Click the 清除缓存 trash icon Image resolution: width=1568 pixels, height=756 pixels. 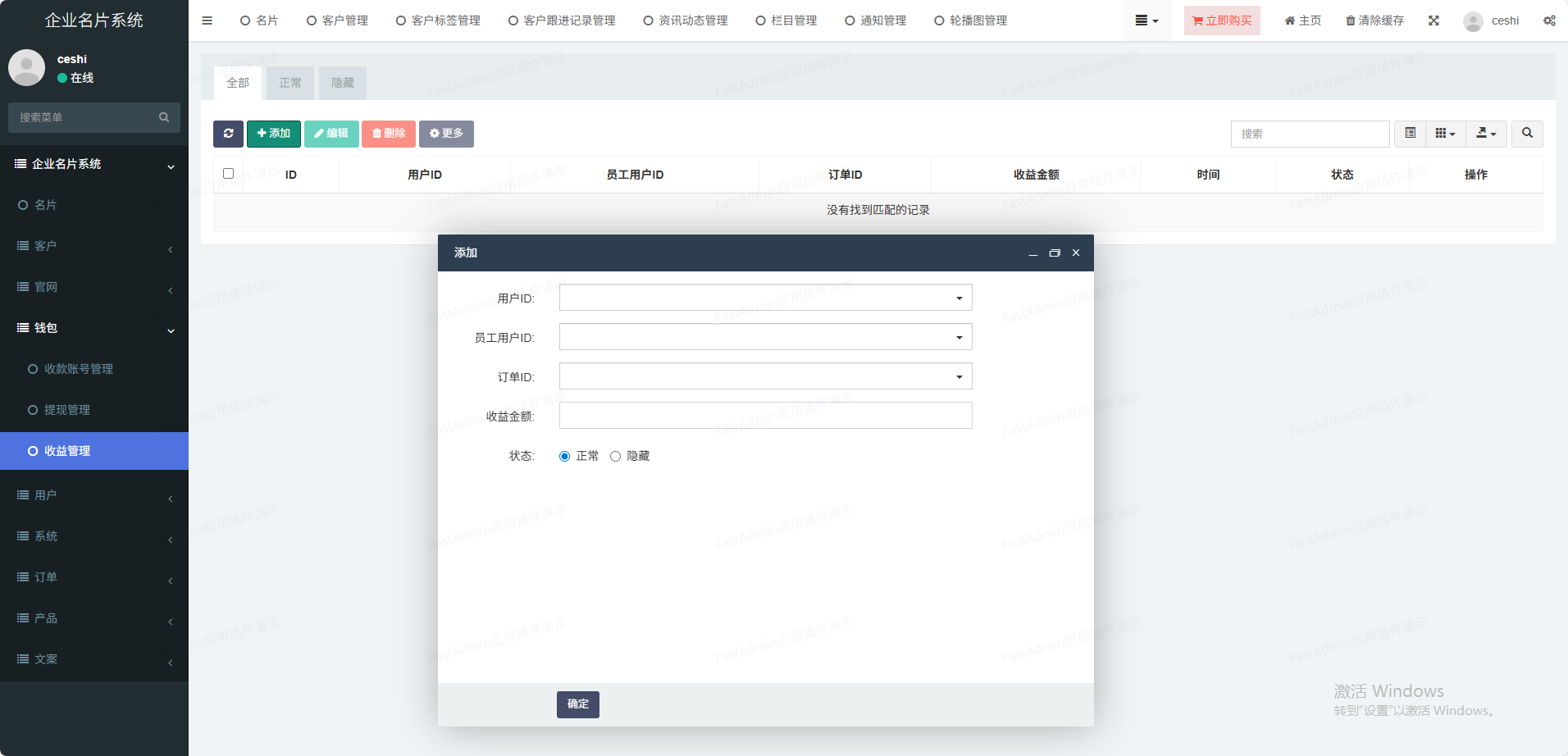click(x=1350, y=20)
